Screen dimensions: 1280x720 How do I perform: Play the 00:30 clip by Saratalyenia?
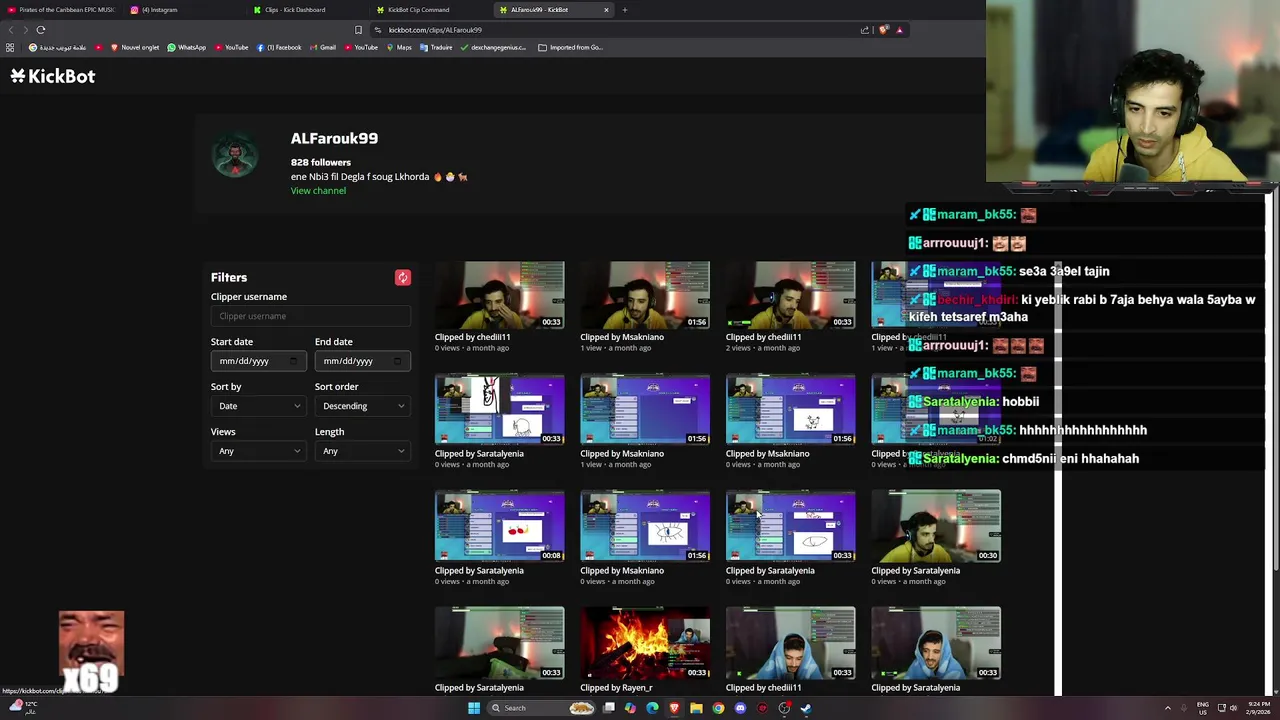(x=936, y=526)
